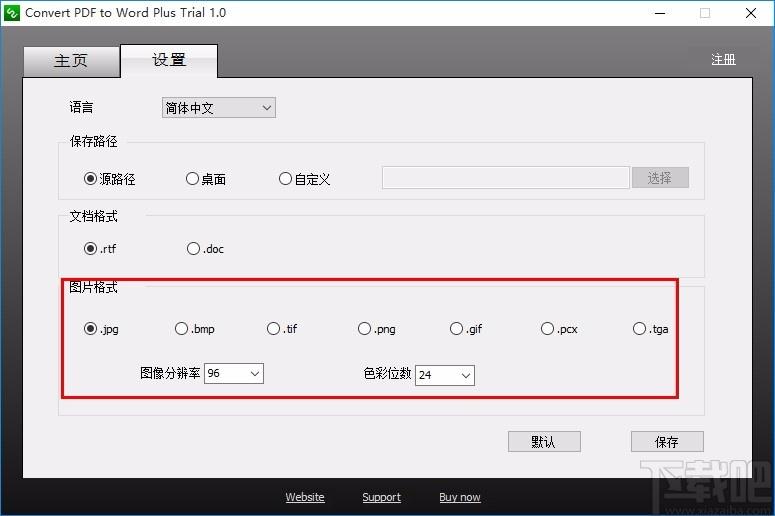Screen dimensions: 775x516
Task: Select .gif image format
Action: [466, 329]
